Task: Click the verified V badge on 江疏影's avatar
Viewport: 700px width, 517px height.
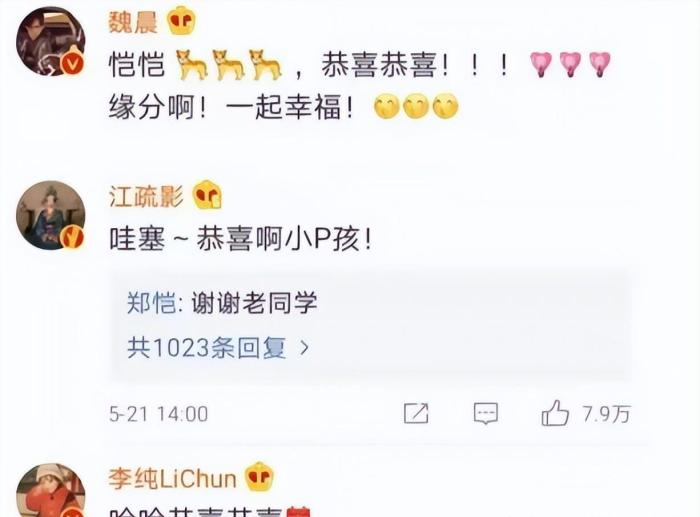Action: point(72,237)
